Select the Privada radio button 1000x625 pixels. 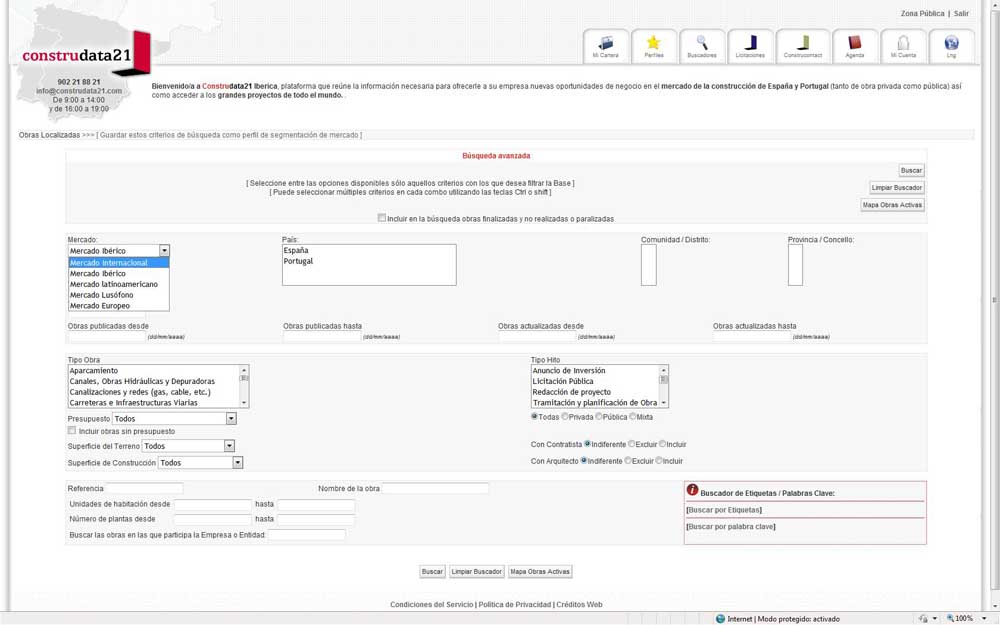coord(565,416)
